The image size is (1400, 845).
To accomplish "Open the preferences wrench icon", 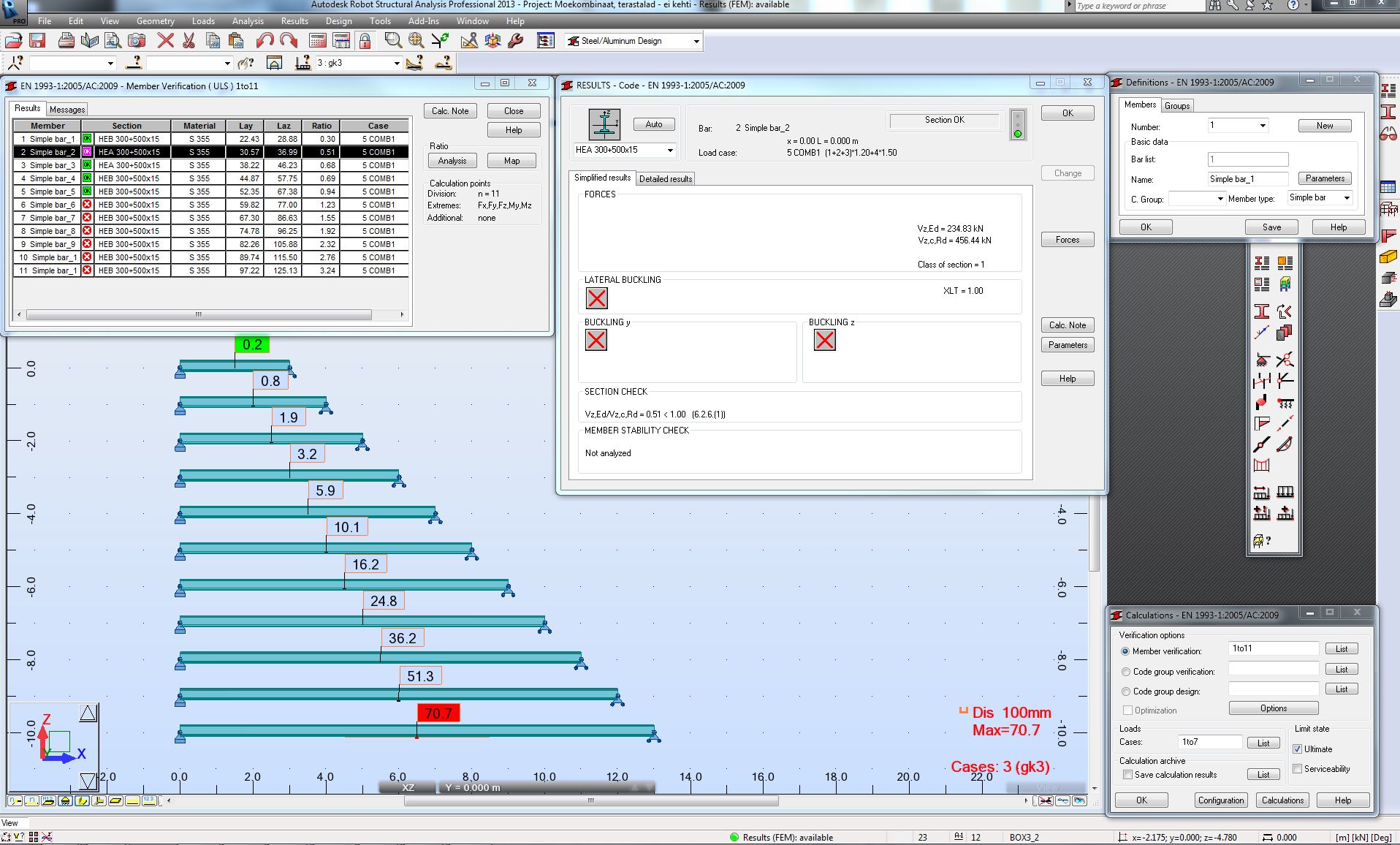I will tap(514, 40).
